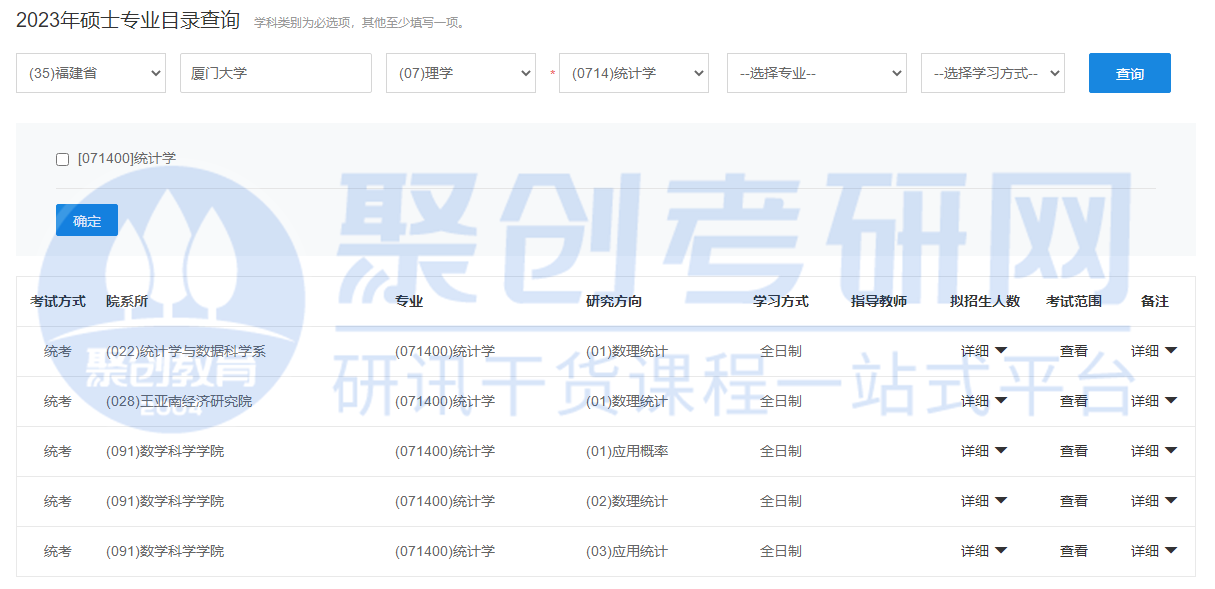
Task: Click the 专业 column header
Action: [x=409, y=301]
